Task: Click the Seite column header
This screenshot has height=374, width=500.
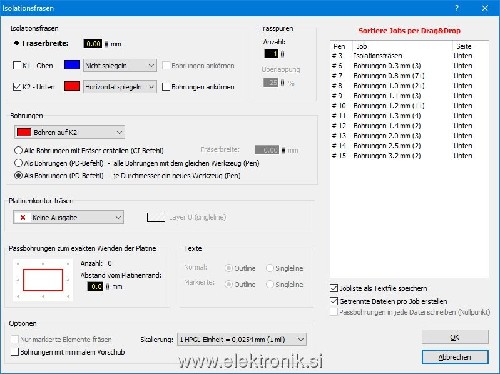Action: pyautogui.click(x=470, y=46)
